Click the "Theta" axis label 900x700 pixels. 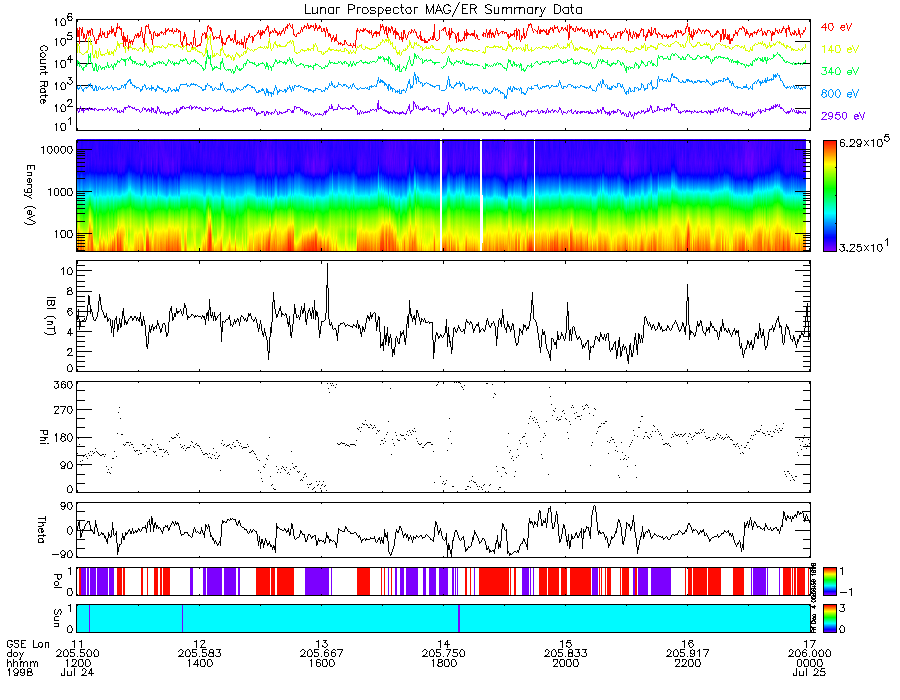point(41,529)
